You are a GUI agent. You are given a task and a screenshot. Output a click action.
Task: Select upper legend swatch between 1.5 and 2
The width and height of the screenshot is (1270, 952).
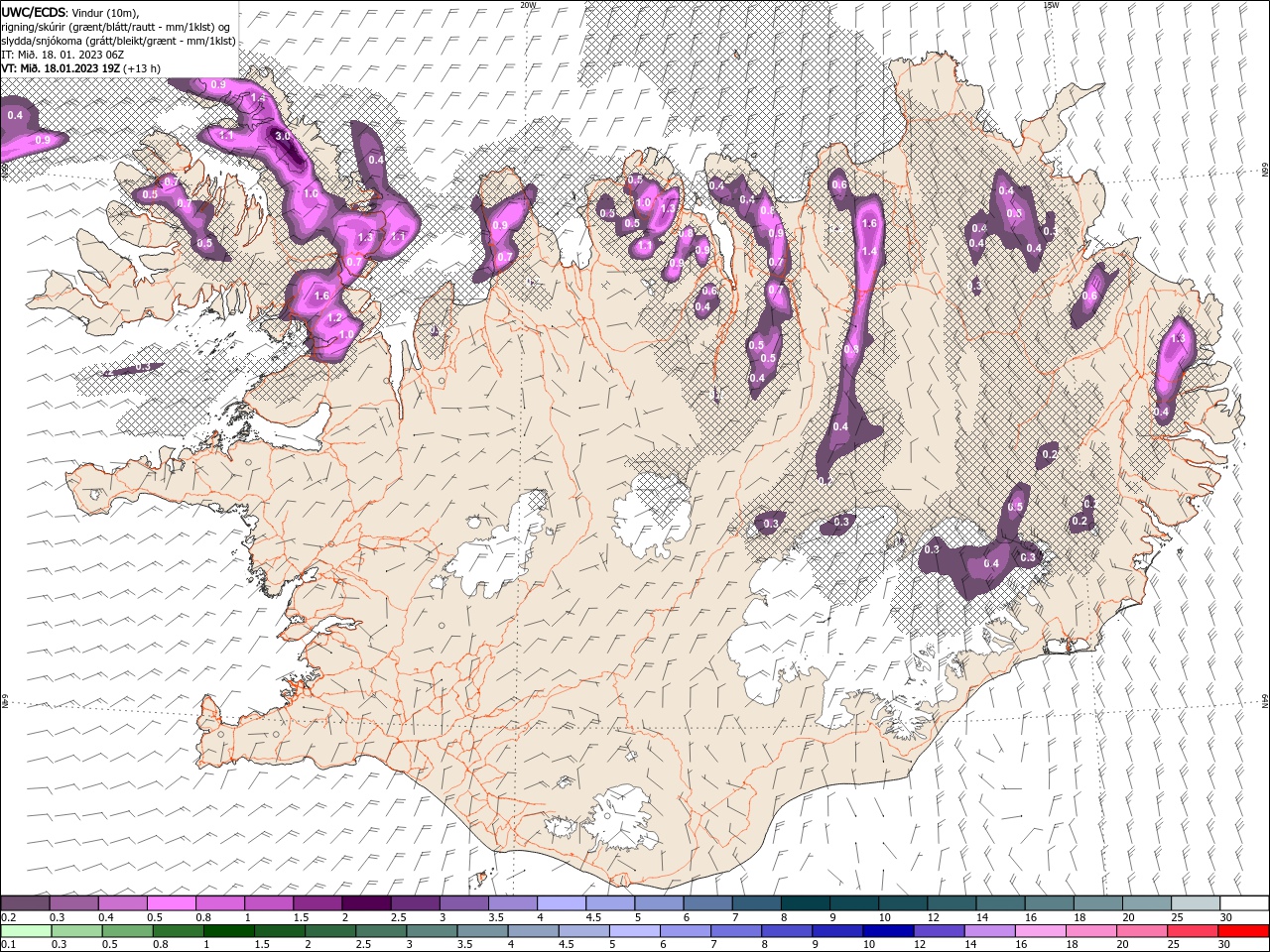click(x=317, y=903)
